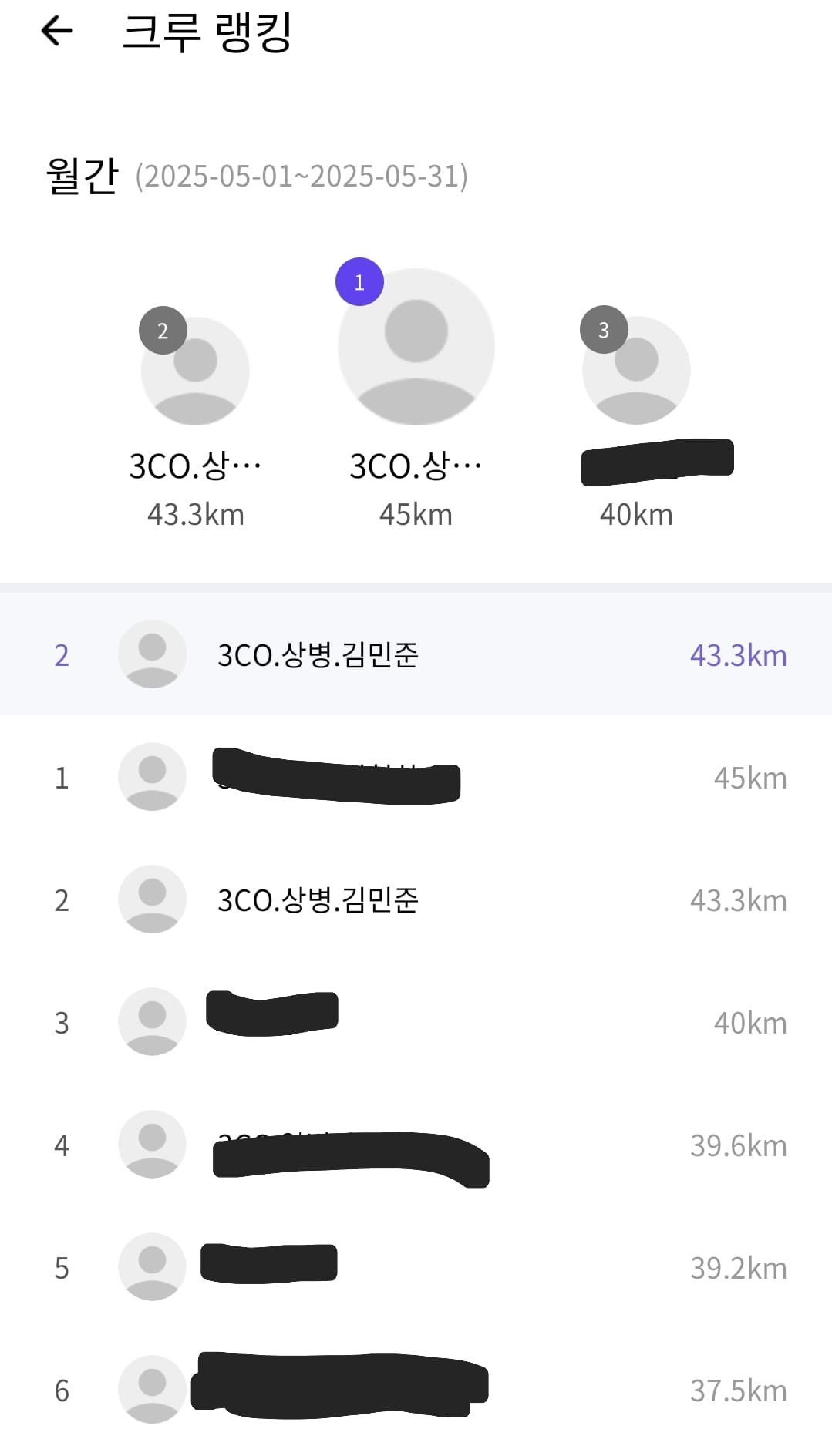The width and height of the screenshot is (832, 1456).
Task: Tap 45km under the first-place podium avatar
Action: coord(416,515)
